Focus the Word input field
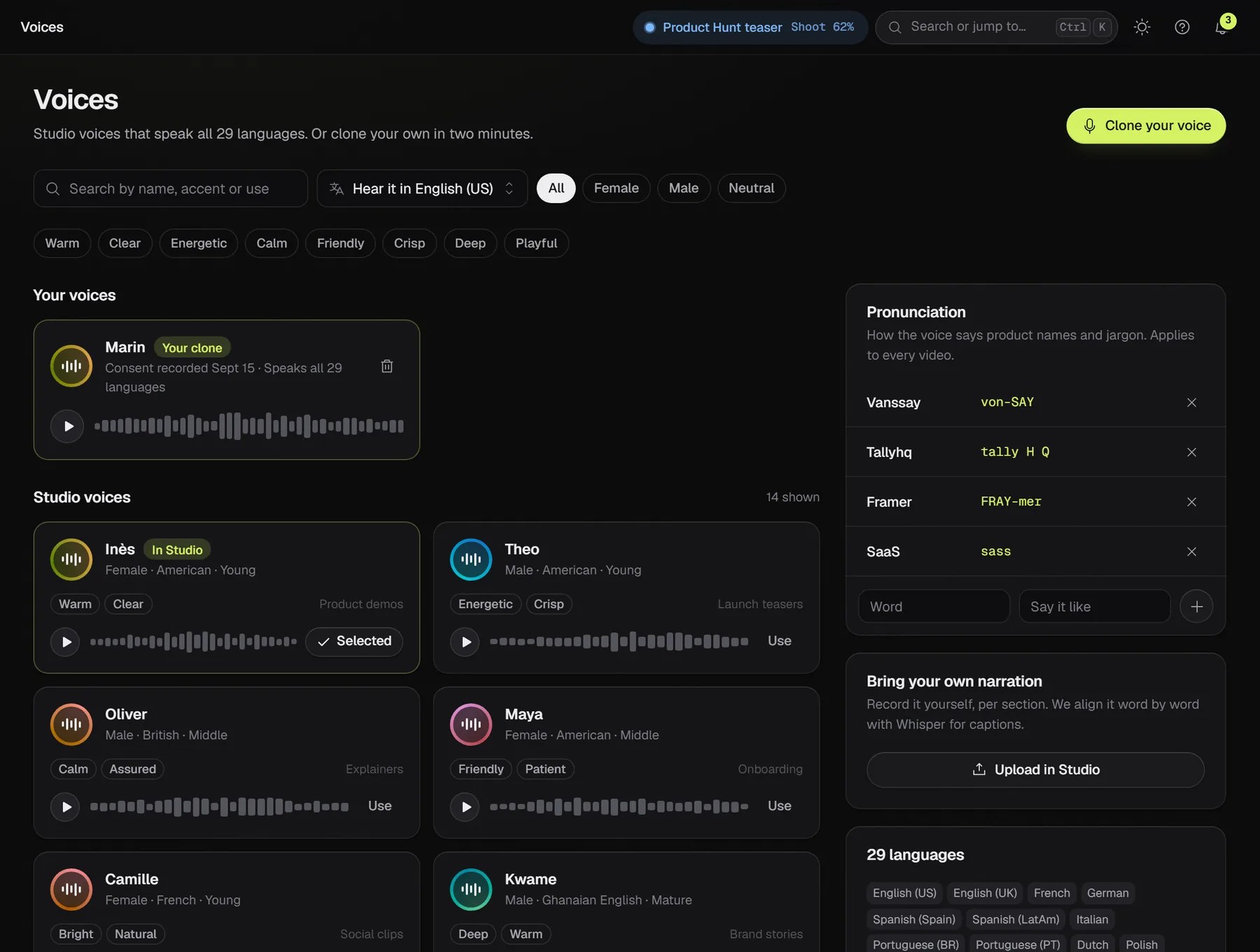This screenshot has height=952, width=1260. point(934,606)
